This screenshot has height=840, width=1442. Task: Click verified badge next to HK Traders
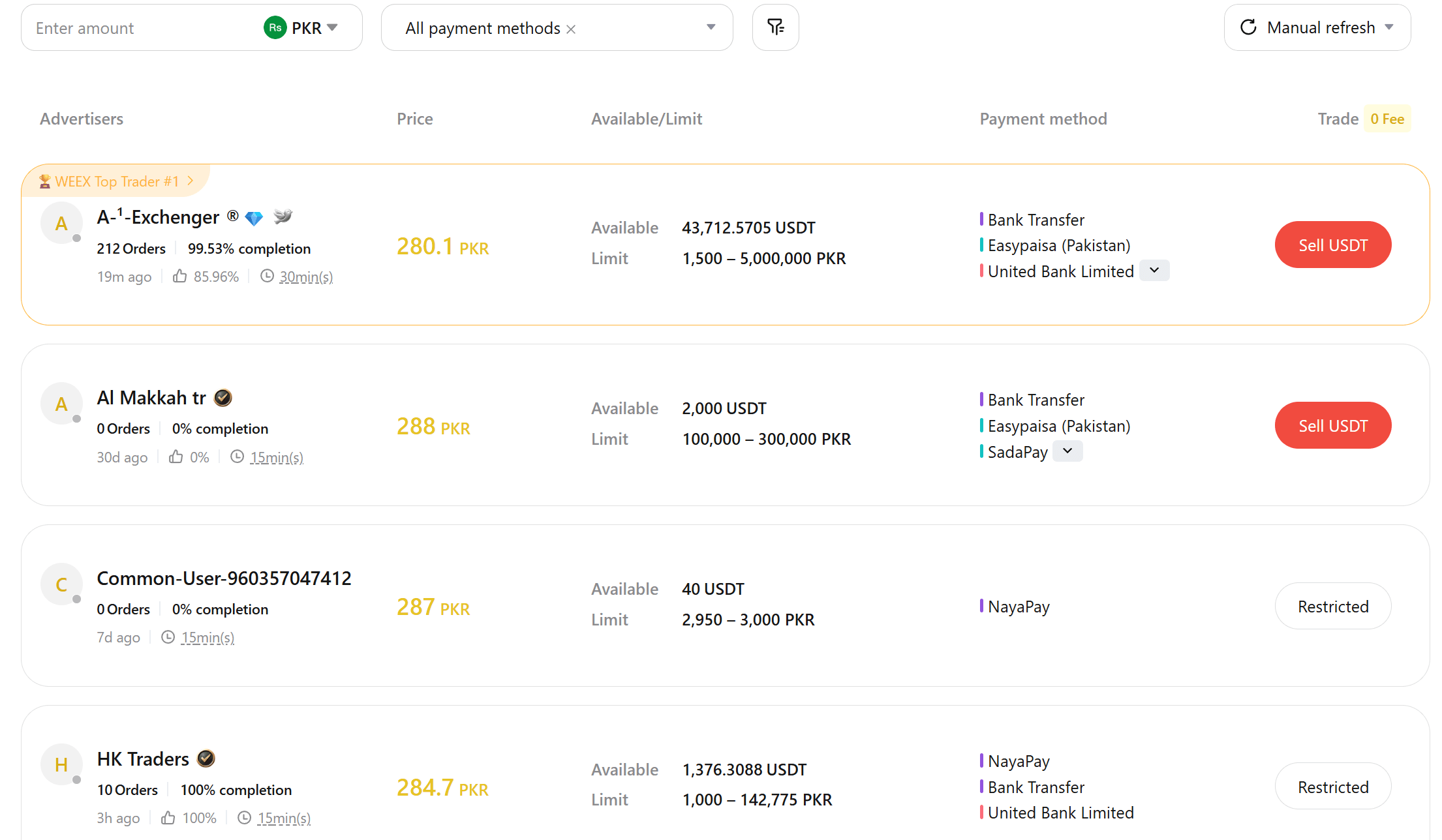tap(206, 758)
